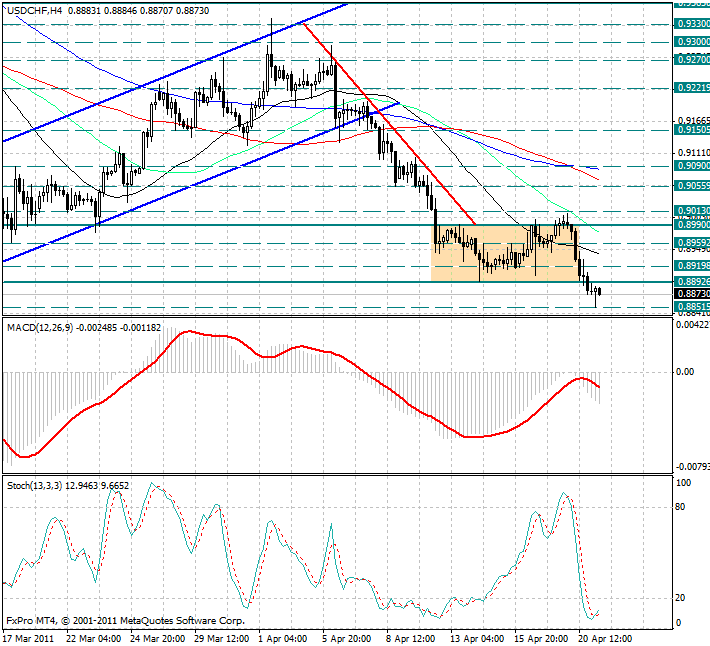Screen dimensions: 710x646
Task: Click the 8 Apr 12:00 time axis label
Action: click(411, 639)
